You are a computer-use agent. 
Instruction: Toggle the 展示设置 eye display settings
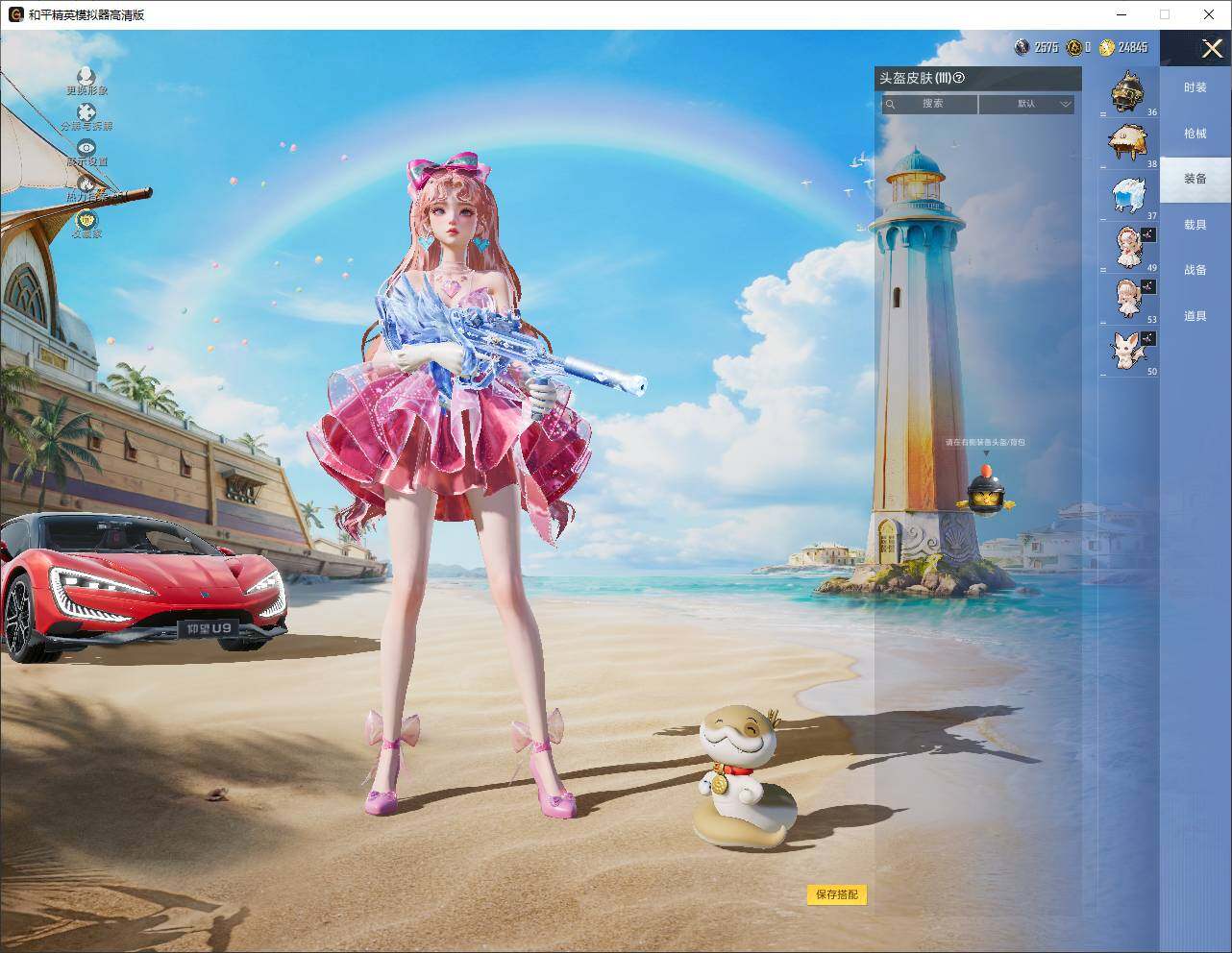(x=86, y=148)
